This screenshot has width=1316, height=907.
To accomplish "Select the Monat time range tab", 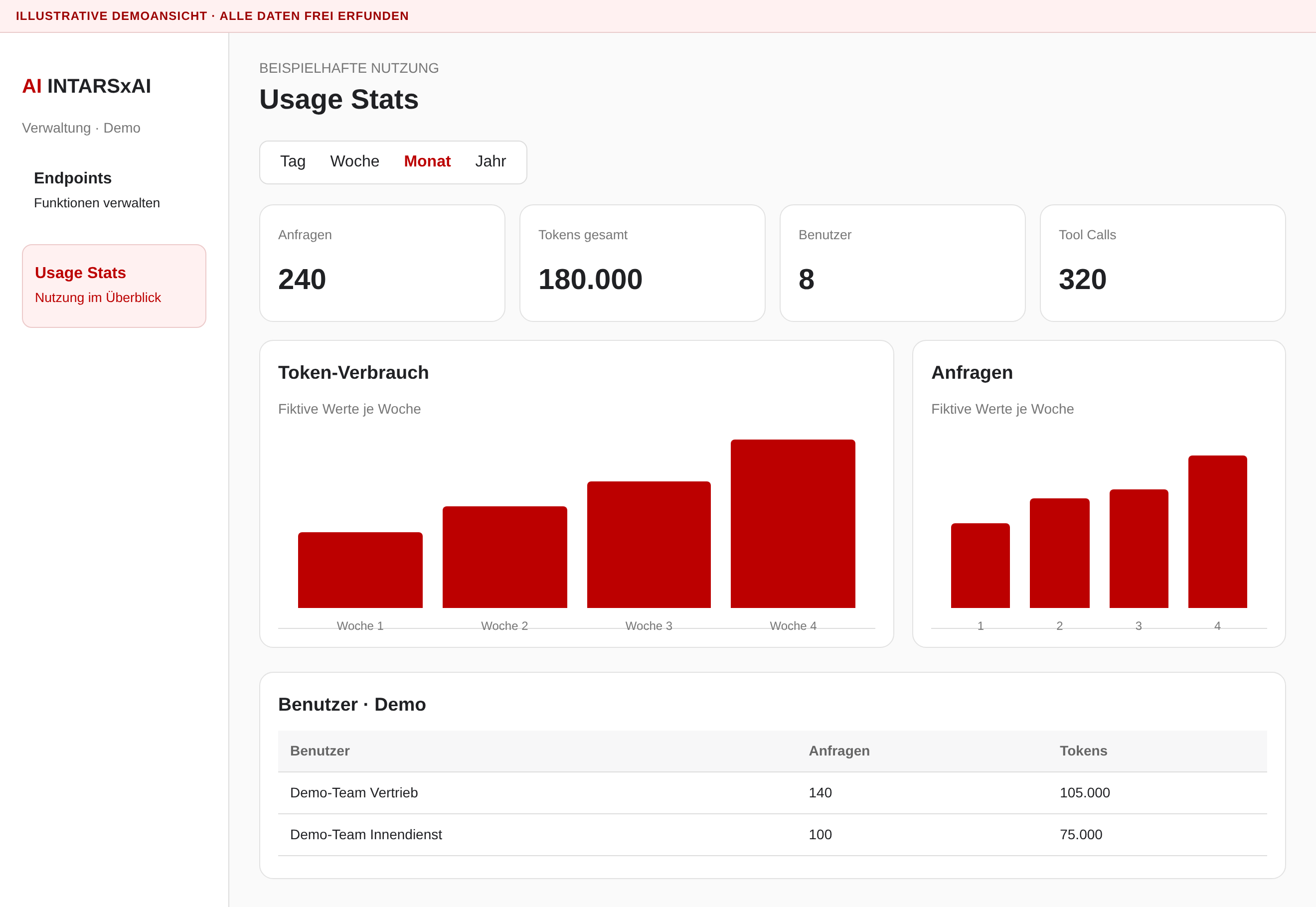I will [428, 162].
